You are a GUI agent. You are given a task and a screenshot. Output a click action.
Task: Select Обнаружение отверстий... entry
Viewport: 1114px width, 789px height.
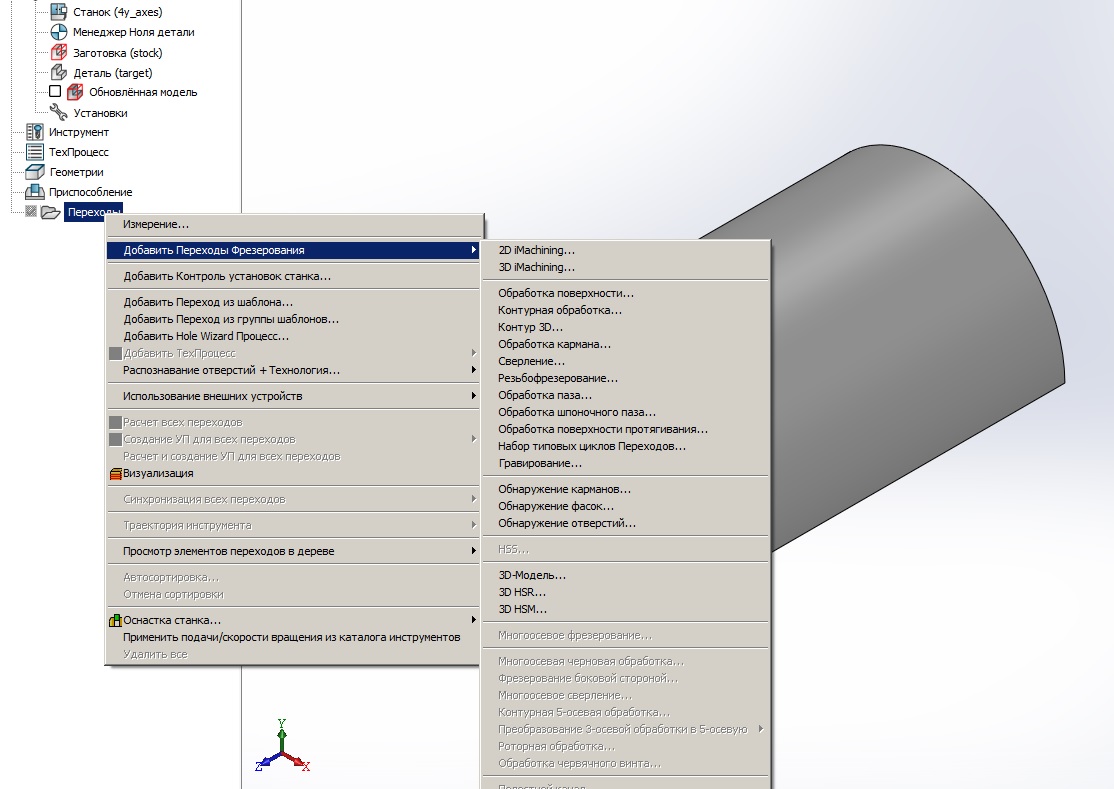coord(625,523)
